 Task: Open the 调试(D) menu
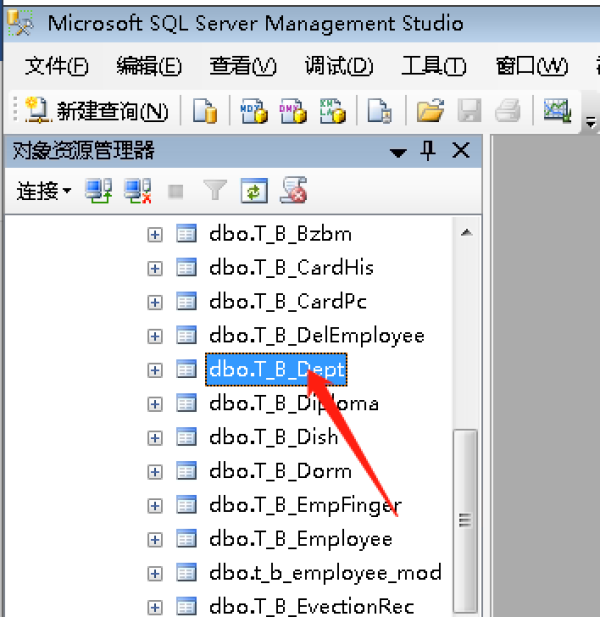click(x=339, y=66)
